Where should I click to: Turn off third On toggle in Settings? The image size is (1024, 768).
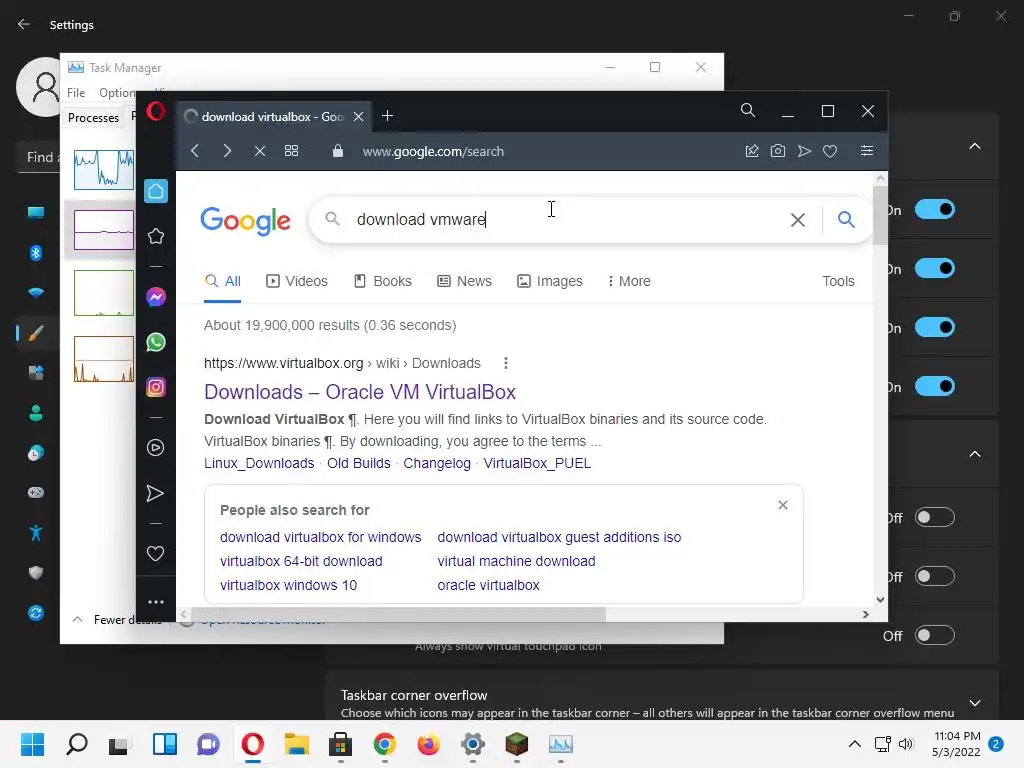point(935,327)
